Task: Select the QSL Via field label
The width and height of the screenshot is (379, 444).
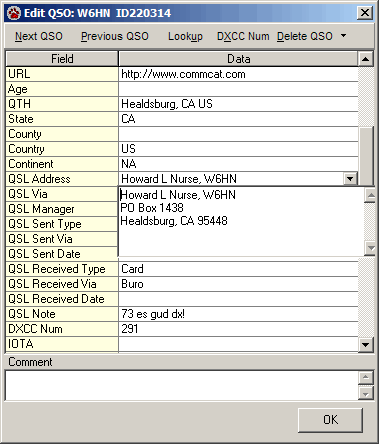Action: (62, 194)
